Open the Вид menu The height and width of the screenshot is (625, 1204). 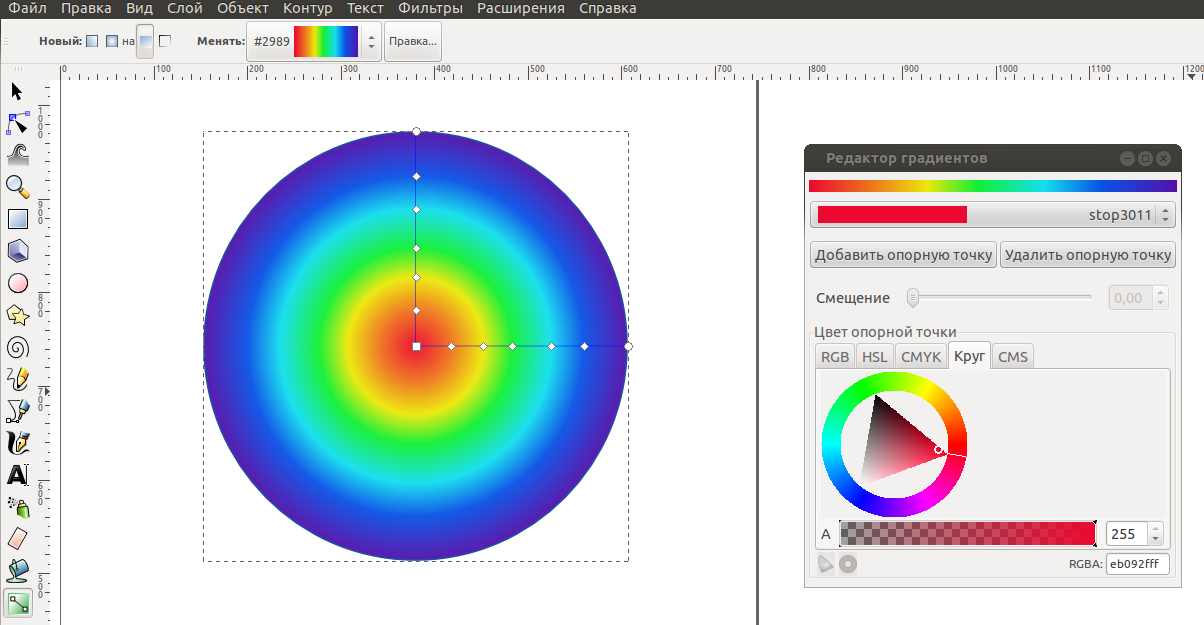coord(139,8)
